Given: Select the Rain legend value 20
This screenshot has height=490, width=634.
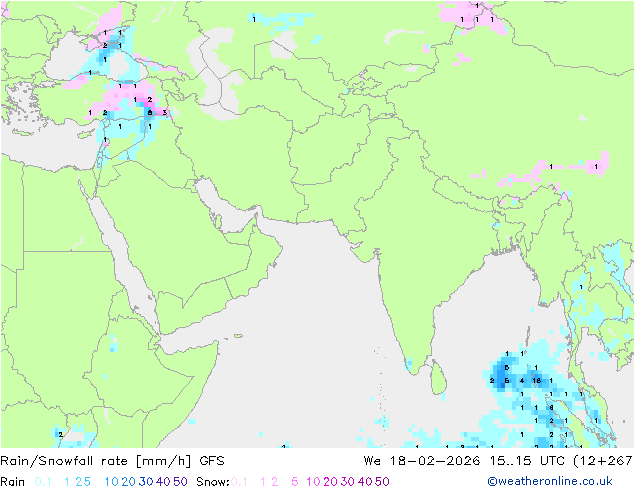Looking at the screenshot, I should 128,482.
